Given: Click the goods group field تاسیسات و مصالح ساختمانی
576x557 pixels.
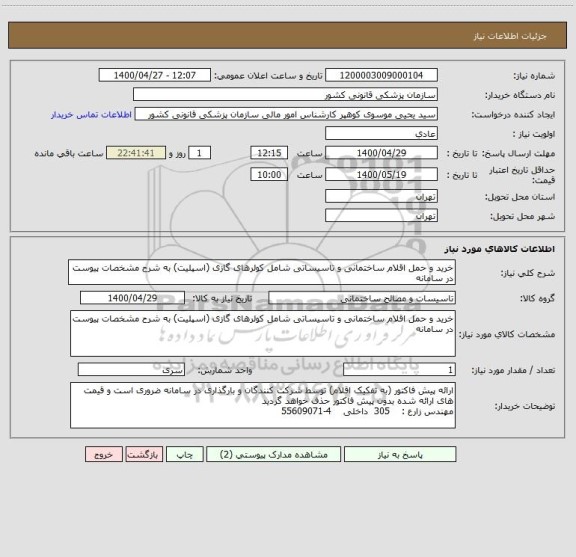Looking at the screenshot, I should tap(362, 298).
